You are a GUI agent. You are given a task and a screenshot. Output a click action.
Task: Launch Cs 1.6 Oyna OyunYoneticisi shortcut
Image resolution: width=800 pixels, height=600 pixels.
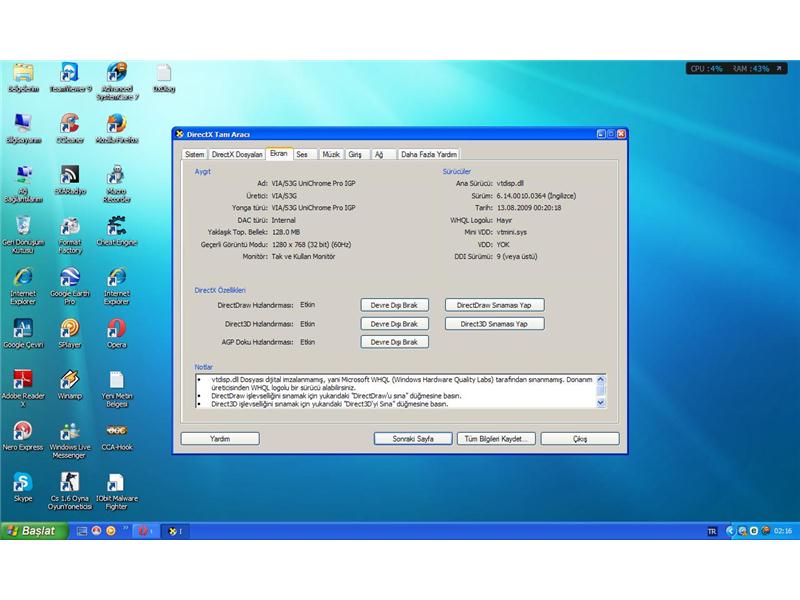(70, 491)
